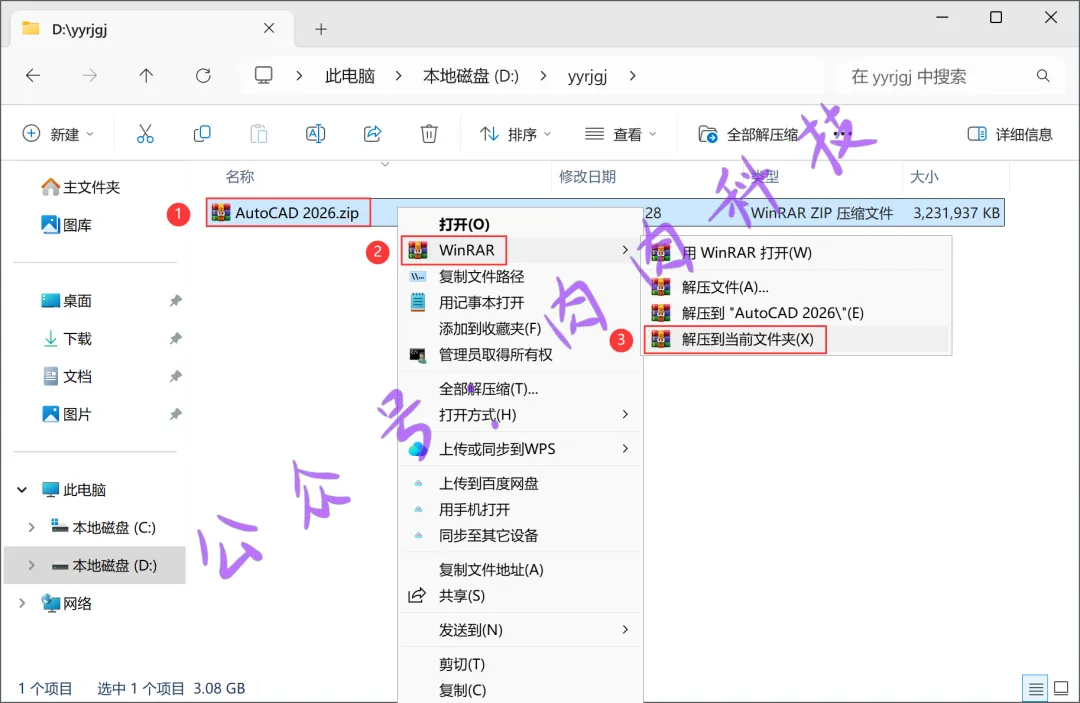Choose 添加到收藏夹(F) in context menu
This screenshot has width=1080, height=703.
point(519,328)
